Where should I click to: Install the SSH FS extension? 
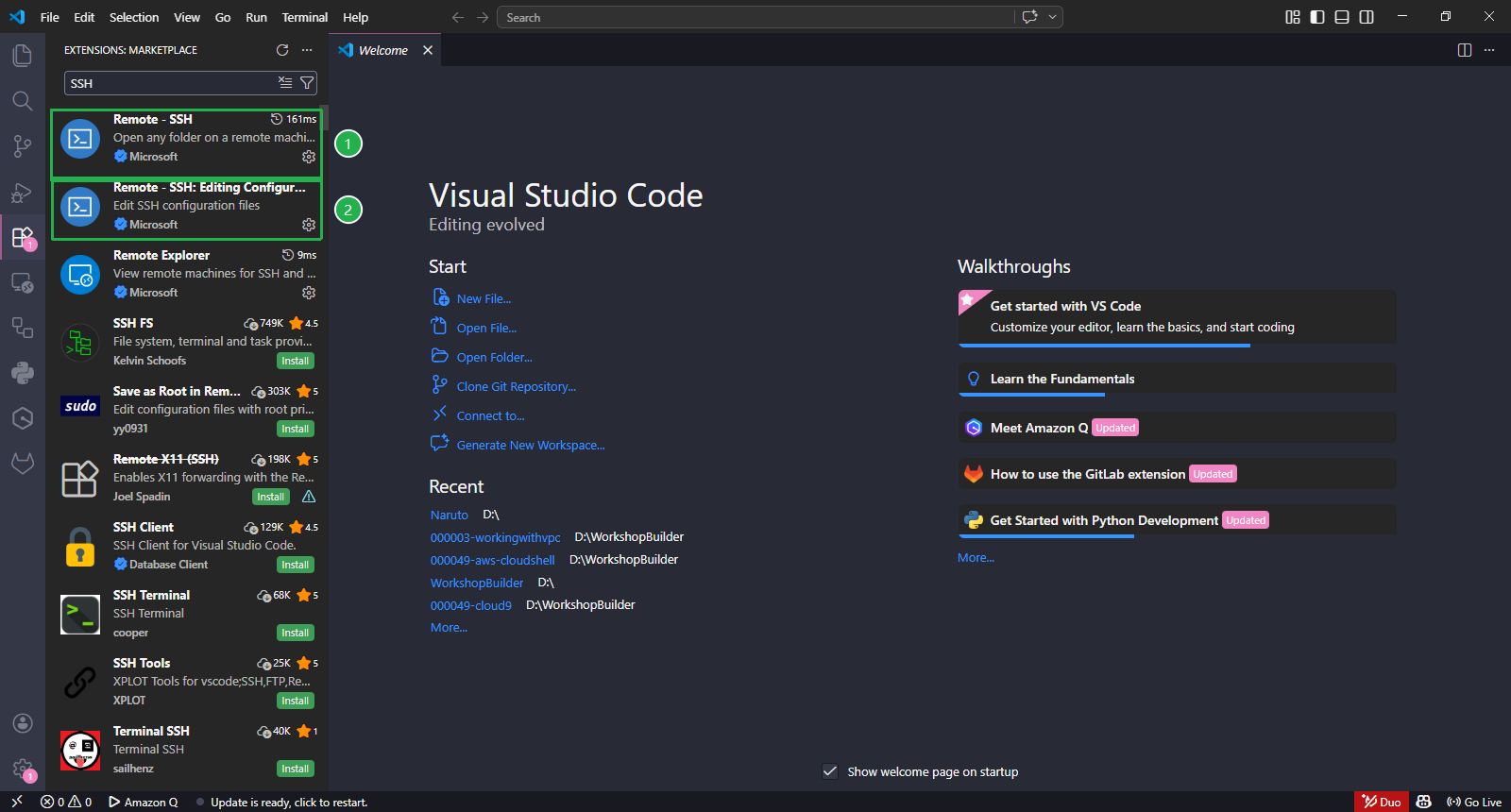point(296,361)
